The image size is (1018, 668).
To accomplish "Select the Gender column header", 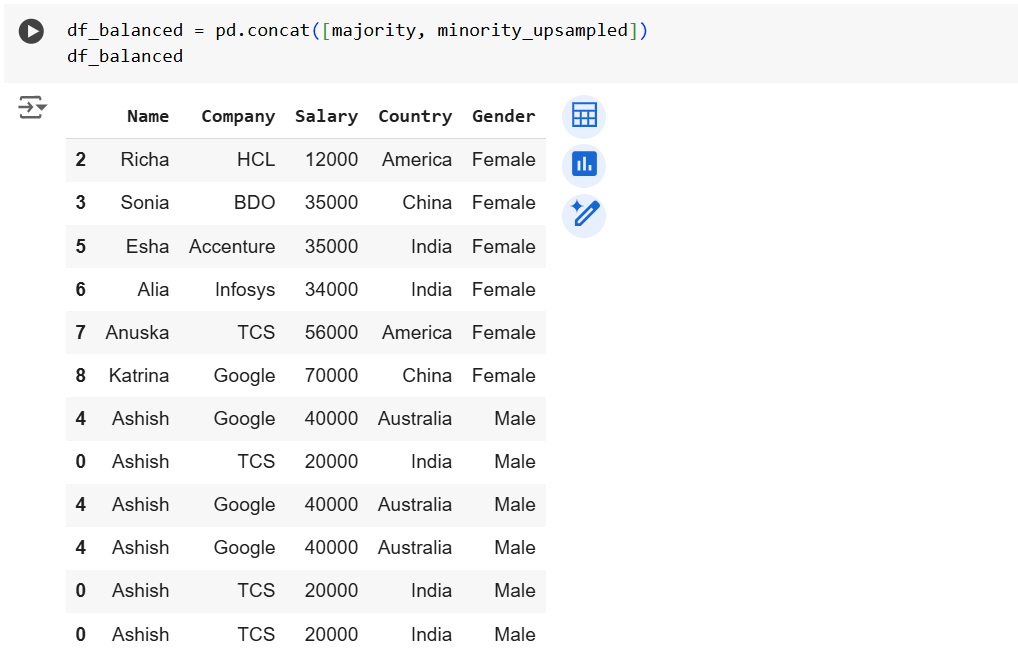I will pos(503,116).
